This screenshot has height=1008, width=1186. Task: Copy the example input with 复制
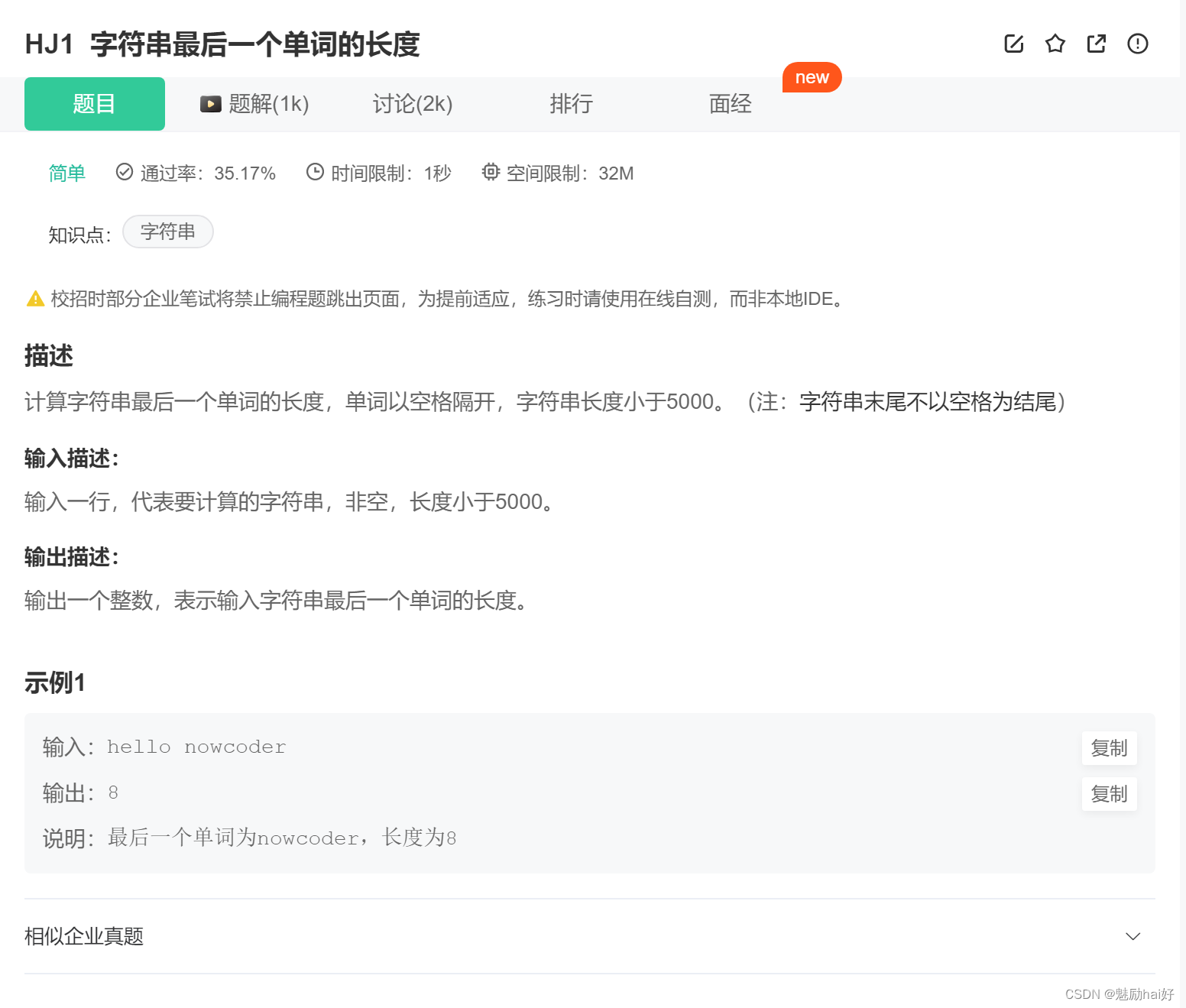[x=1109, y=748]
